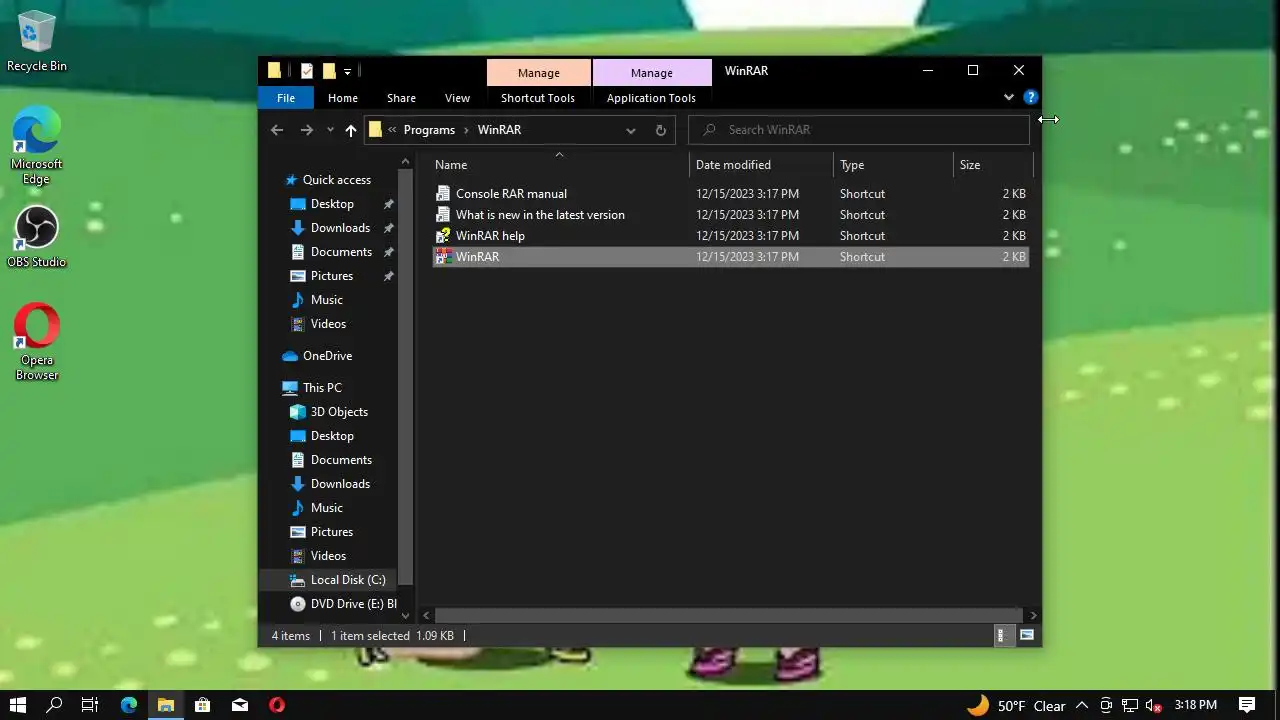Image resolution: width=1280 pixels, height=720 pixels.
Task: Select 3D Objects under This PC
Action: pyautogui.click(x=339, y=412)
